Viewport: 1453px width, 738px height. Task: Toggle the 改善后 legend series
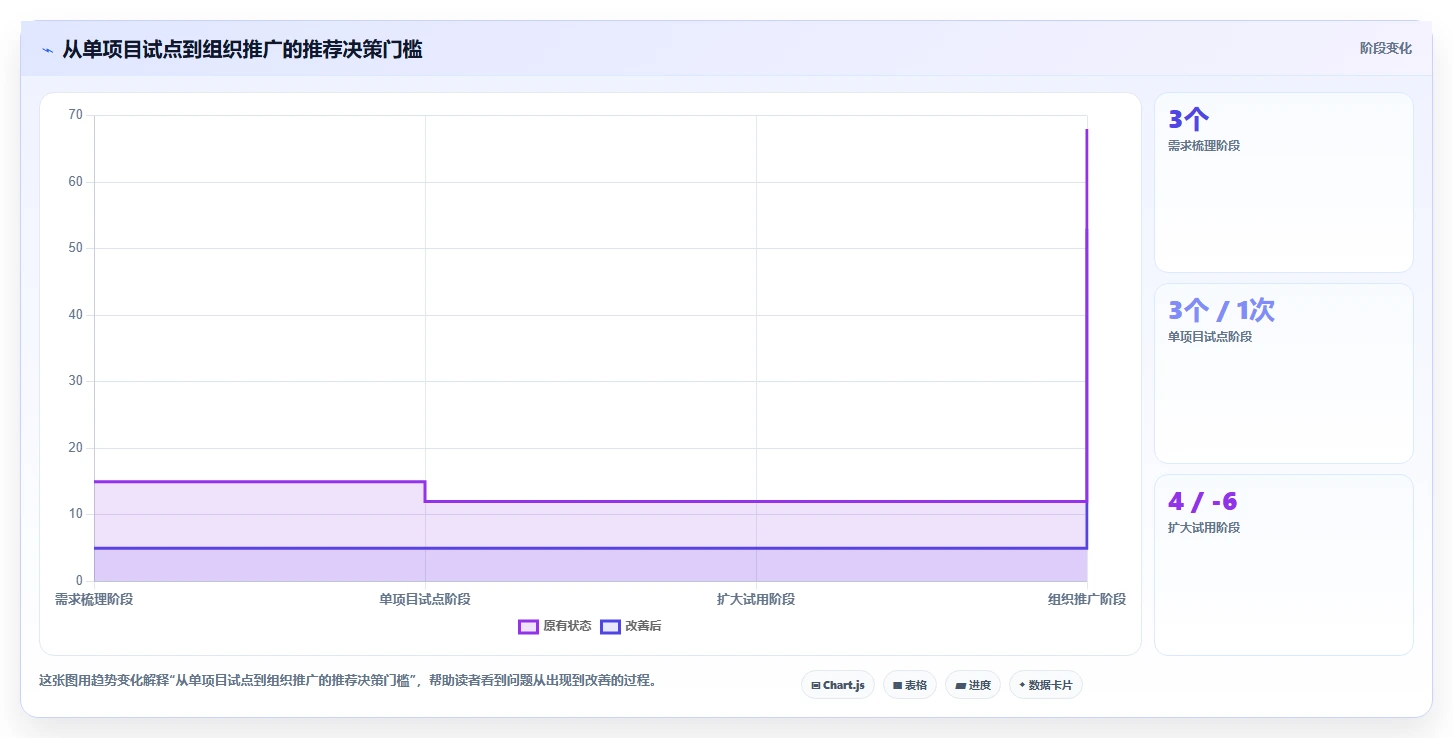coord(631,626)
